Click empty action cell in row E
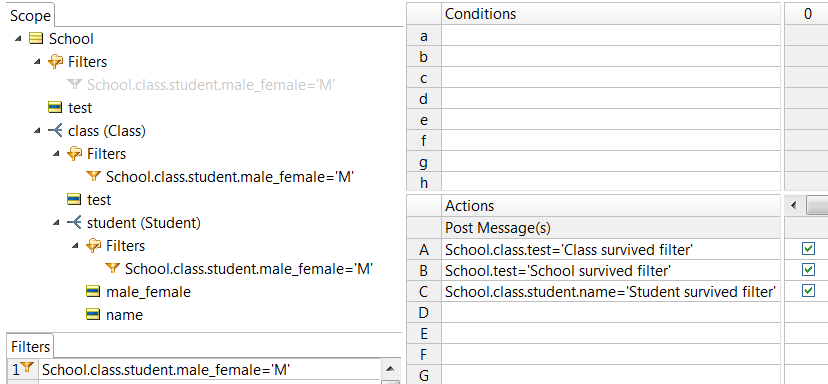The width and height of the screenshot is (828, 384). (x=610, y=333)
